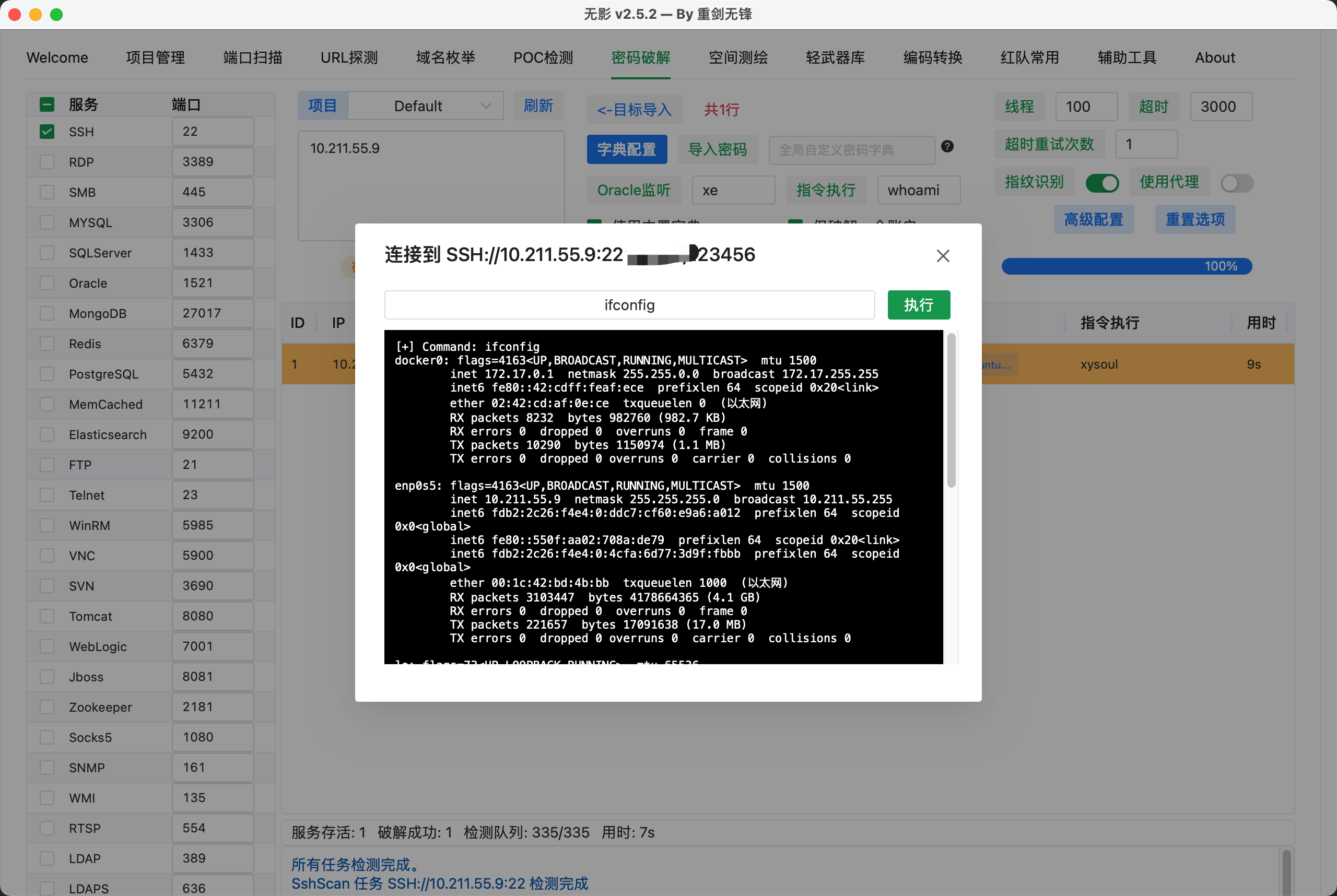Viewport: 1337px width, 896px height.
Task: Enable the RDP service checkbox
Action: coord(47,162)
